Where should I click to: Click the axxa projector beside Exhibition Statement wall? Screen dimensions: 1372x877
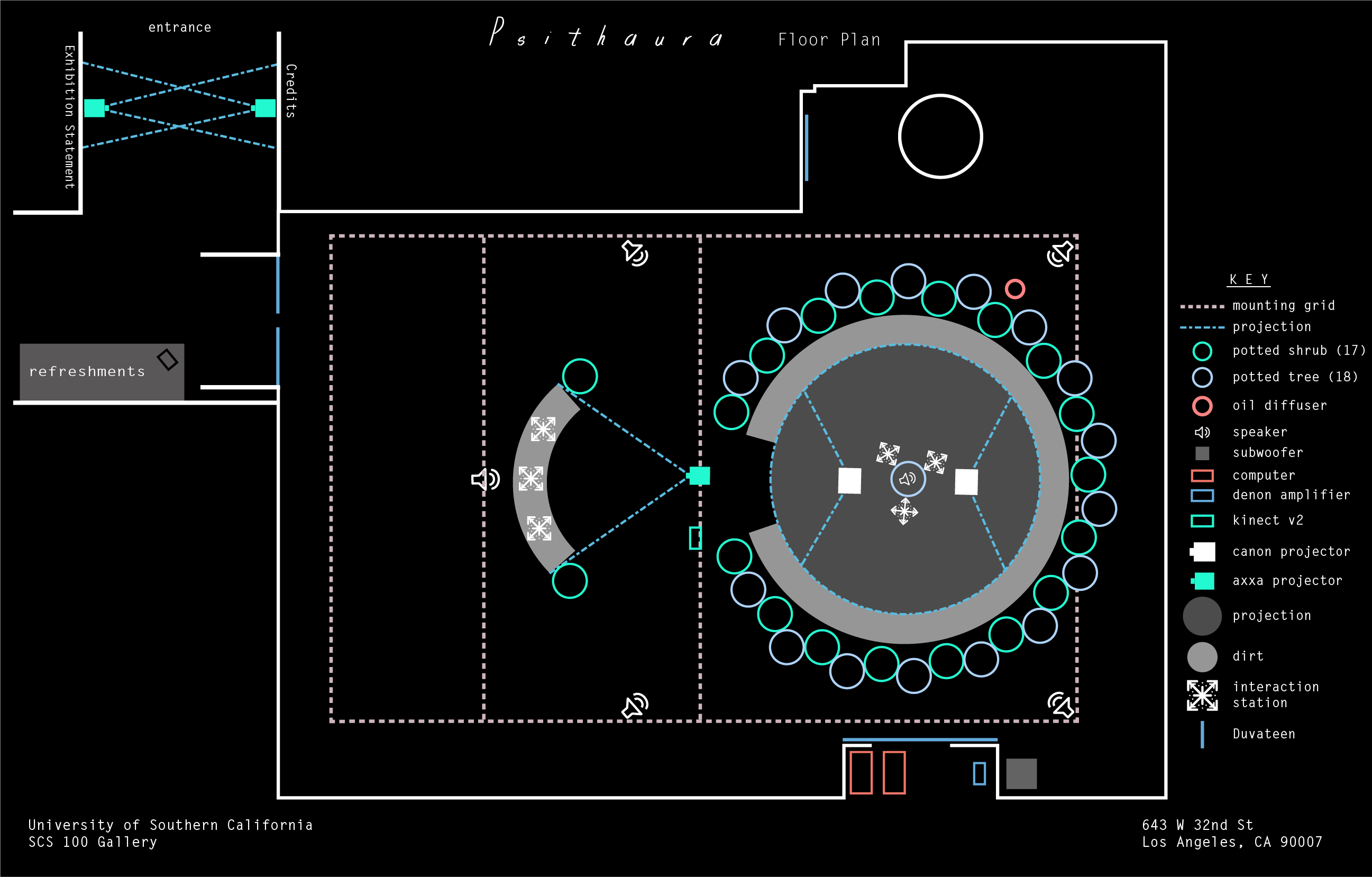(x=95, y=108)
